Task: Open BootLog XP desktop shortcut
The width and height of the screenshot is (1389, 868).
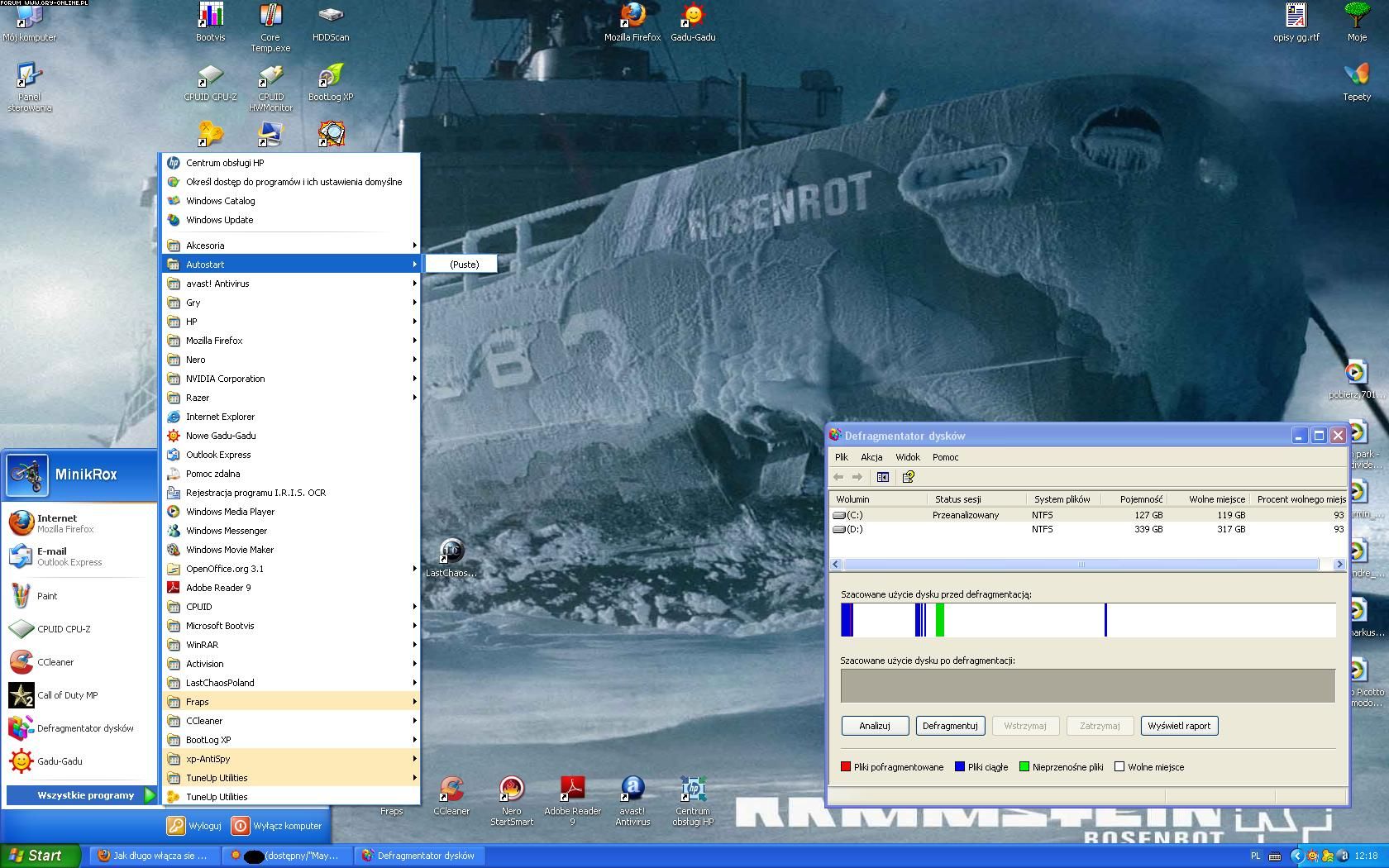Action: [x=331, y=83]
